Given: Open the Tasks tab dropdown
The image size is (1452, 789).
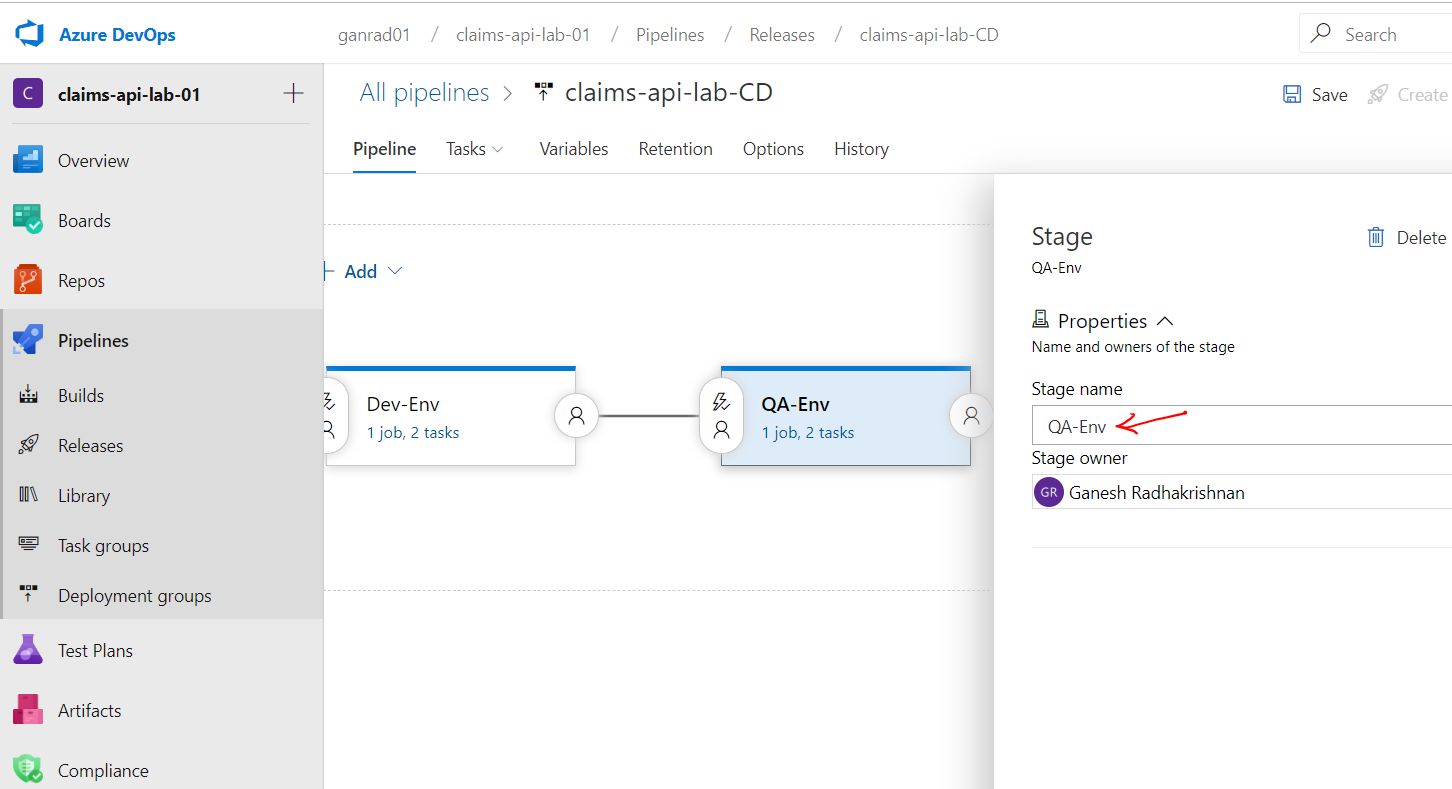Looking at the screenshot, I should (475, 148).
